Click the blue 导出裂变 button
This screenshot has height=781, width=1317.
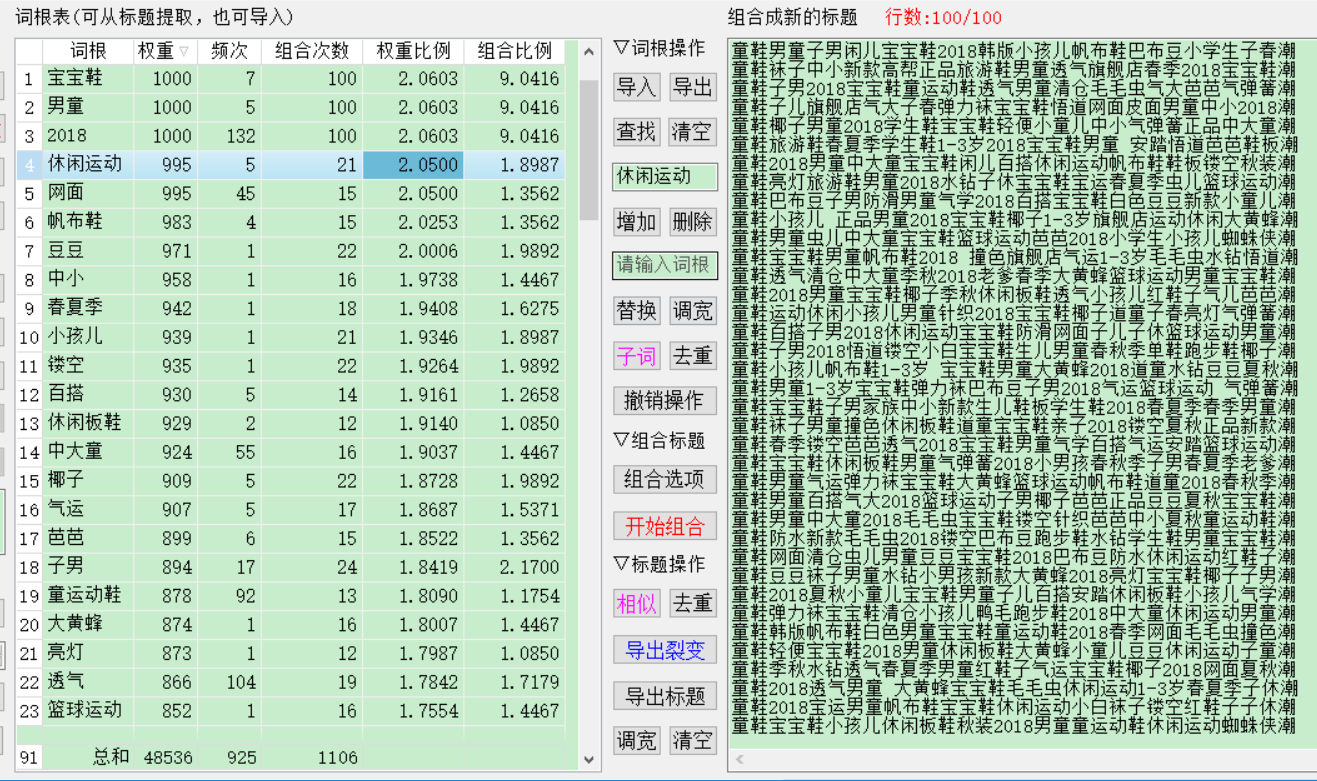click(x=665, y=650)
